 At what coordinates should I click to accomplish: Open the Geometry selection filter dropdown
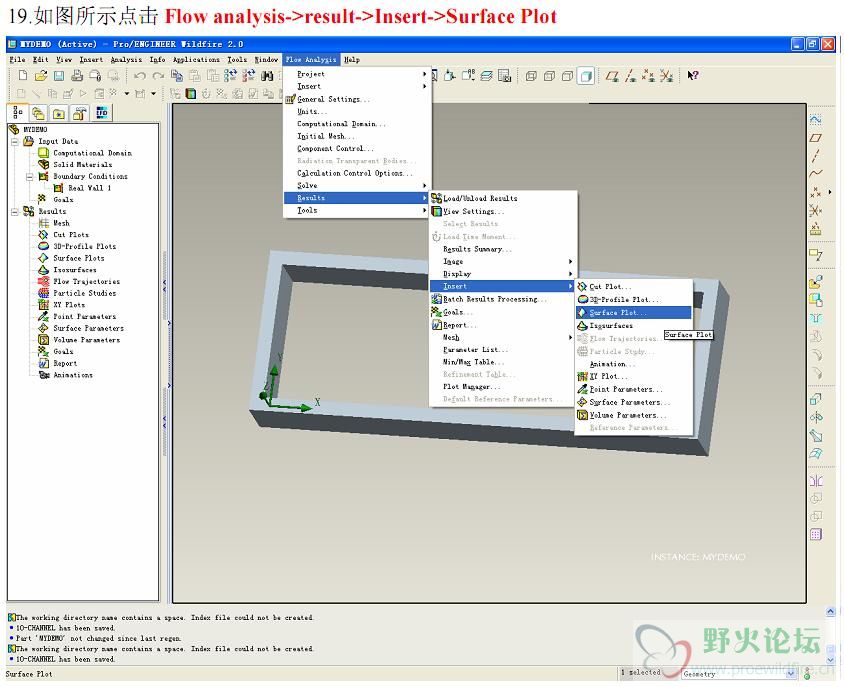pos(791,674)
